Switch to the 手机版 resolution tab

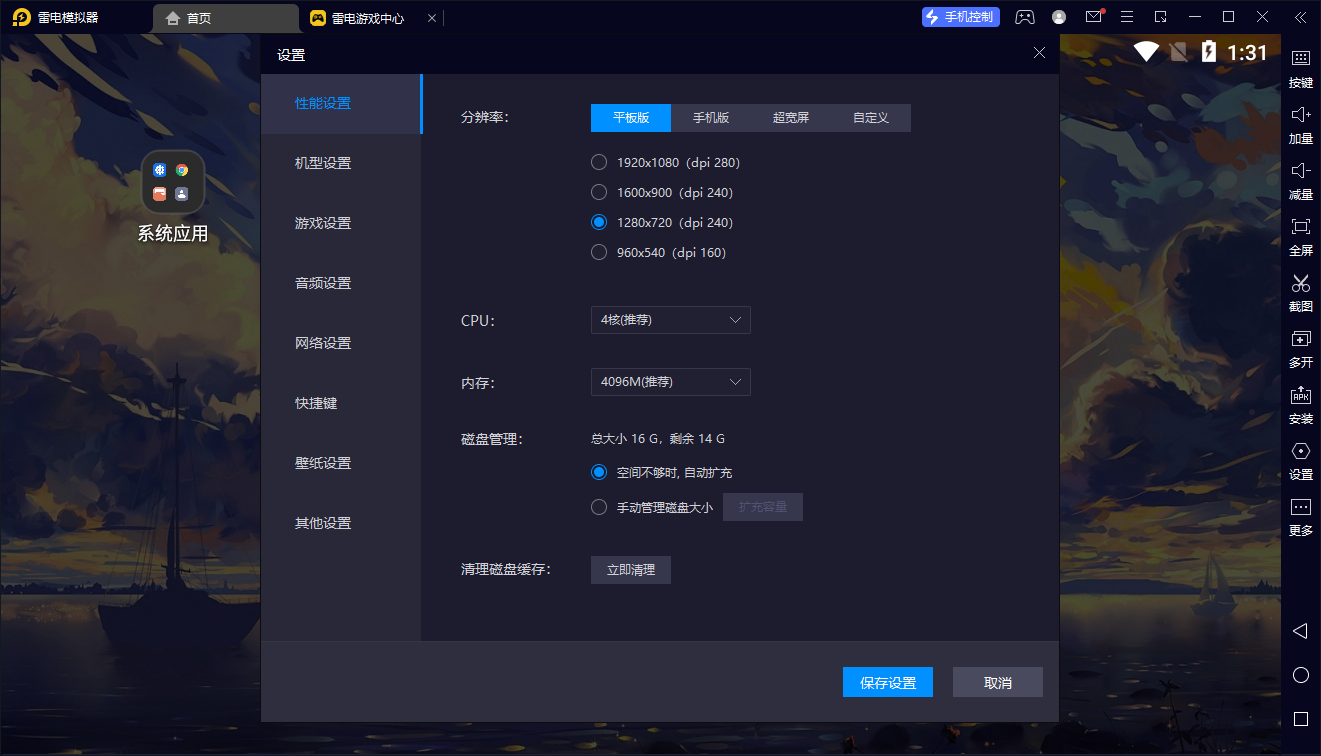coord(711,118)
